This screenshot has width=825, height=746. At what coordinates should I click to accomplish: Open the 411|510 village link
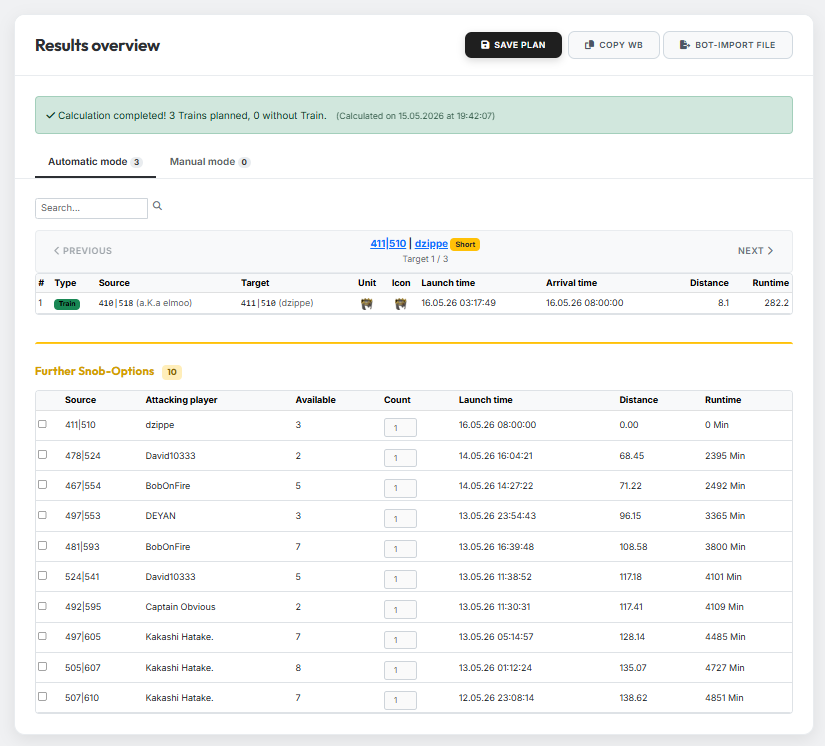[x=388, y=244]
